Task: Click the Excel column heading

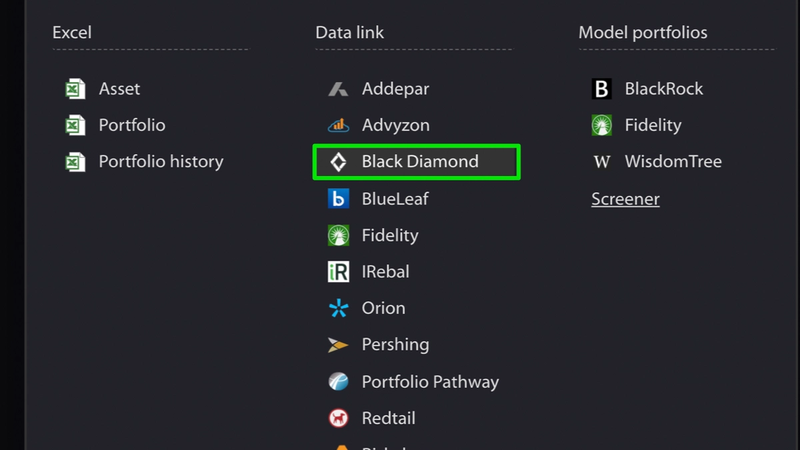Action: tap(72, 33)
